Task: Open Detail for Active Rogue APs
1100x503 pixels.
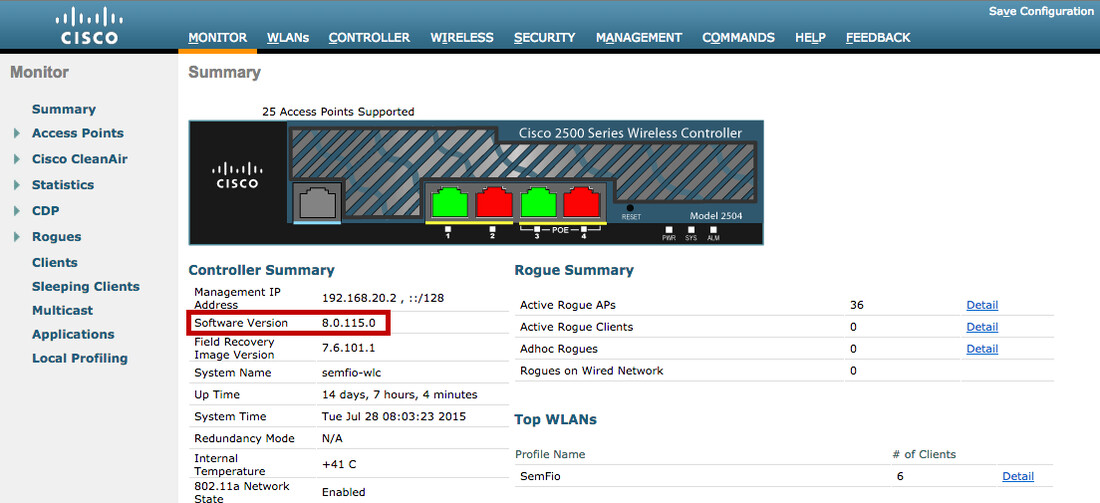Action: (x=982, y=305)
